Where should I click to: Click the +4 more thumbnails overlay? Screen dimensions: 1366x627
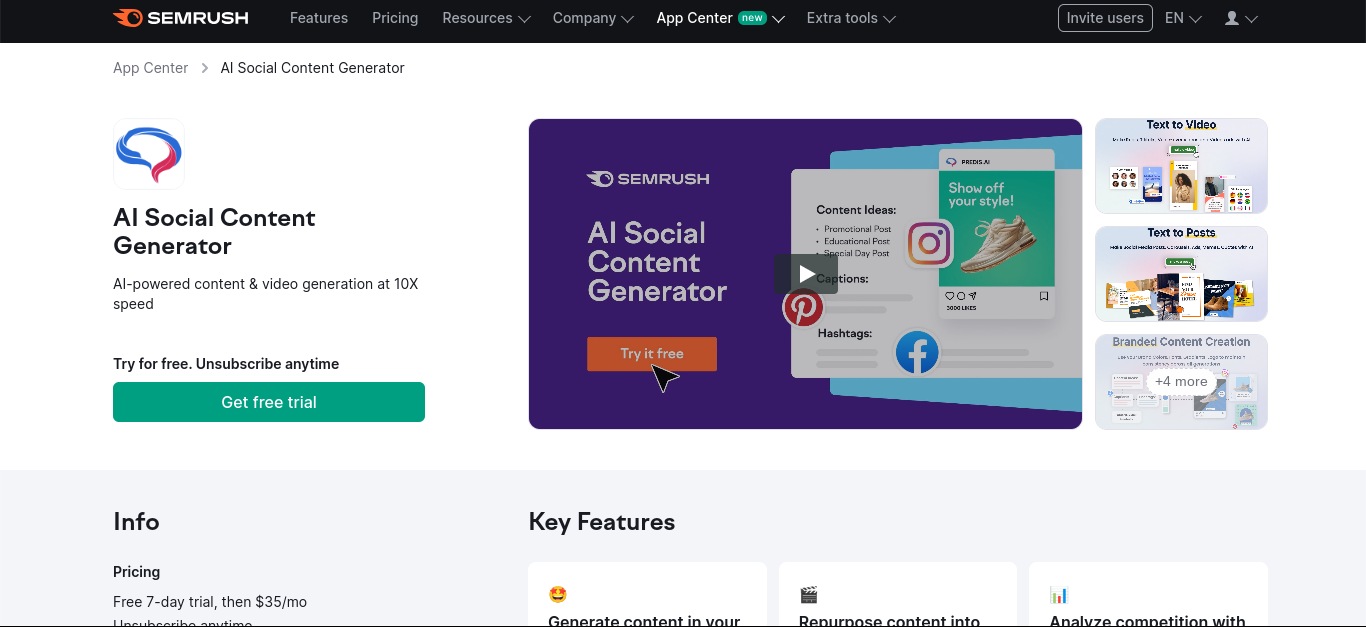(x=1181, y=382)
